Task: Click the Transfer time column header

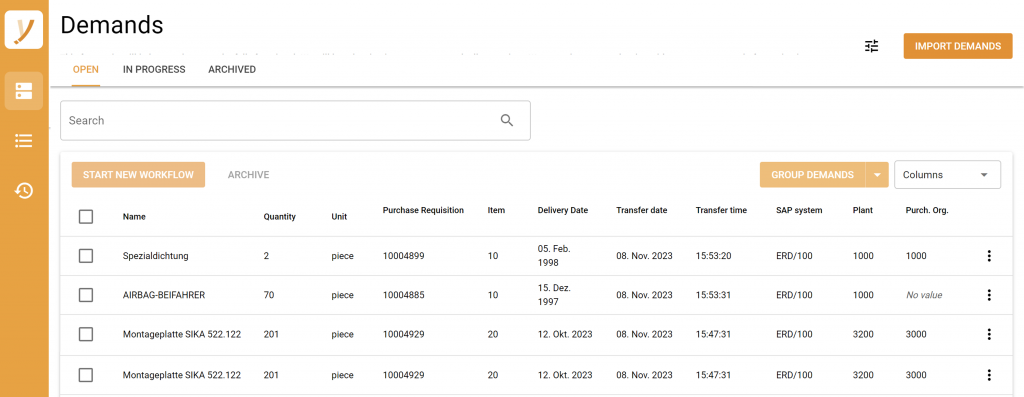Action: tap(721, 210)
